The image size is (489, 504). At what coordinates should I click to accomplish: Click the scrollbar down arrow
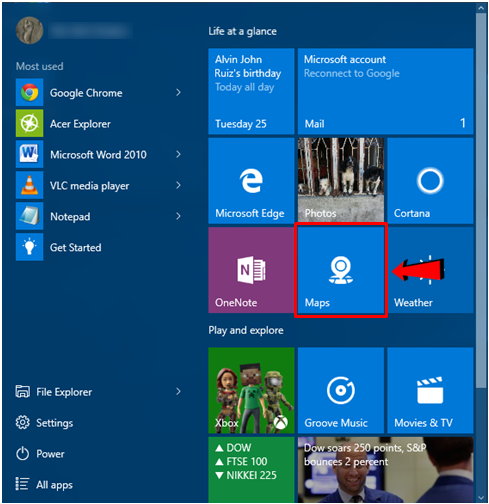click(481, 498)
